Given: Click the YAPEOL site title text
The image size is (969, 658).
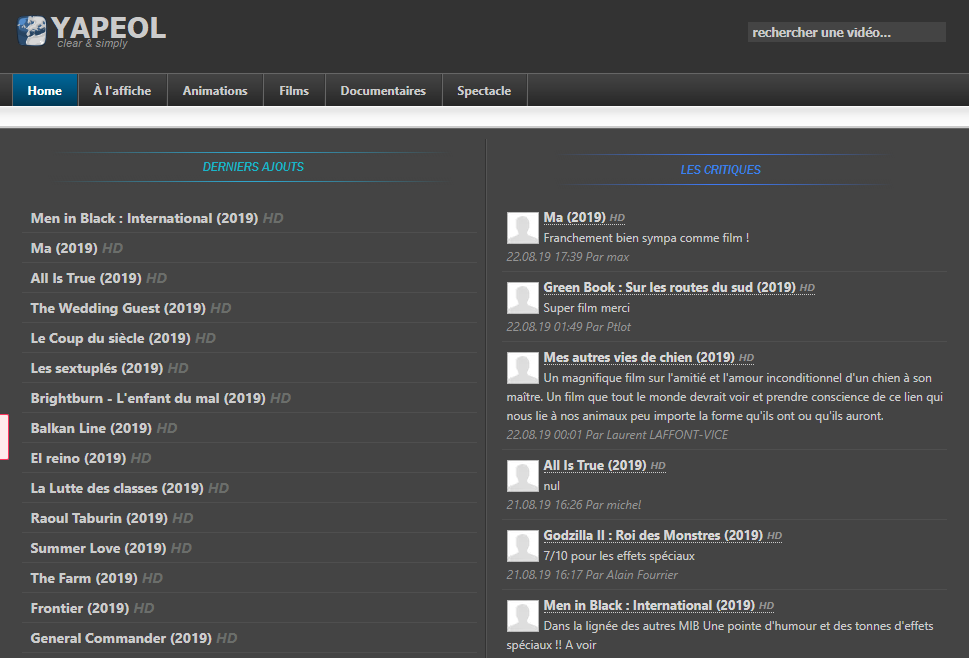Looking at the screenshot, I should pos(109,27).
